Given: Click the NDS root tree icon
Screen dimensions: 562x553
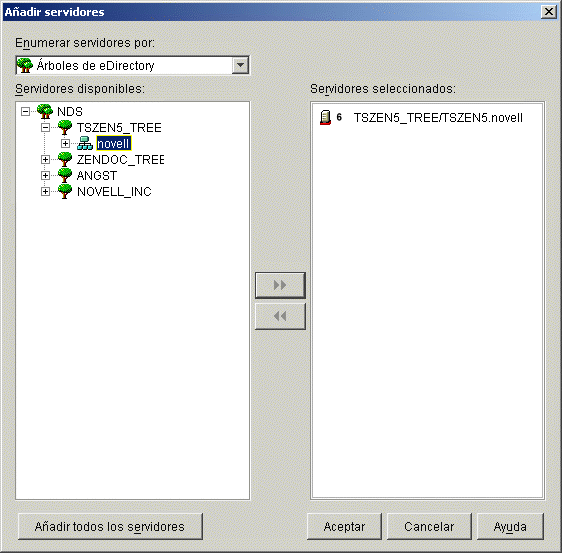Looking at the screenshot, I should (x=45, y=111).
